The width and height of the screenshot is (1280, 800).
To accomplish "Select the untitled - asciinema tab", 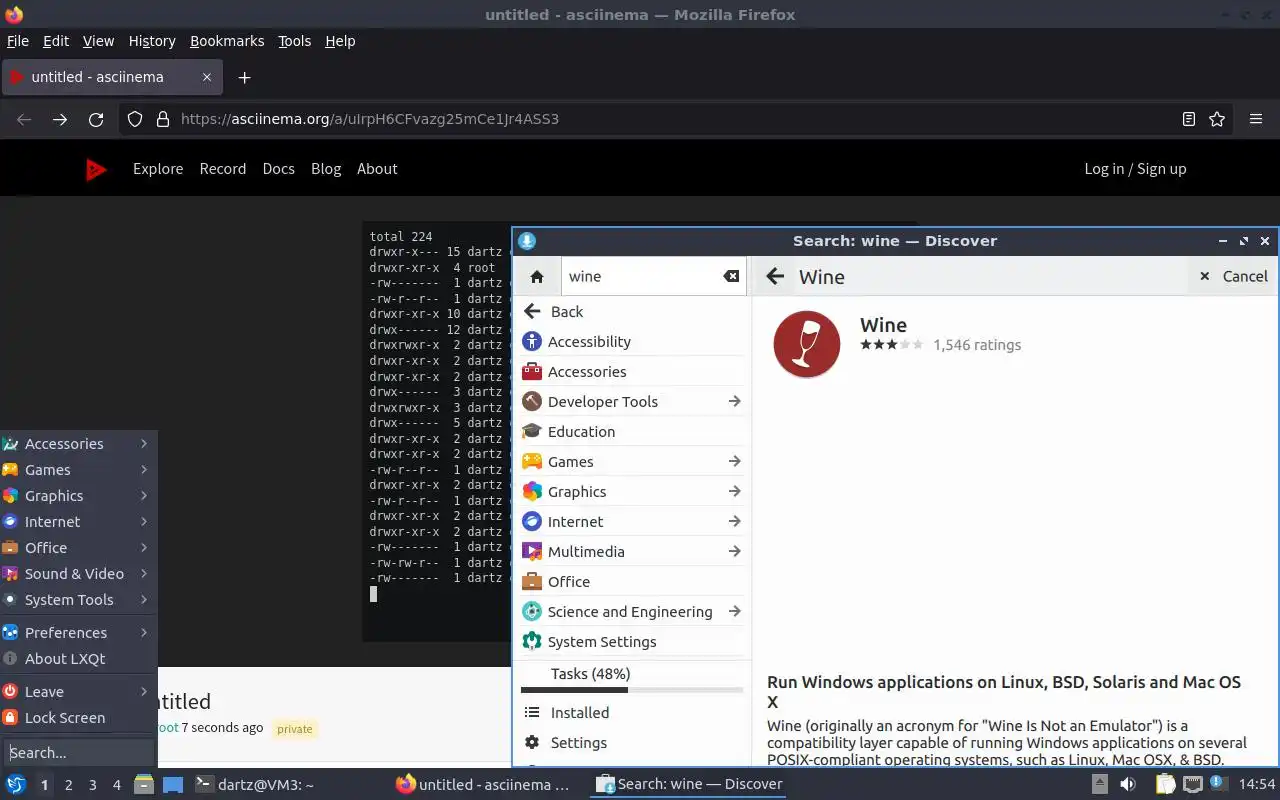I will 110,77.
